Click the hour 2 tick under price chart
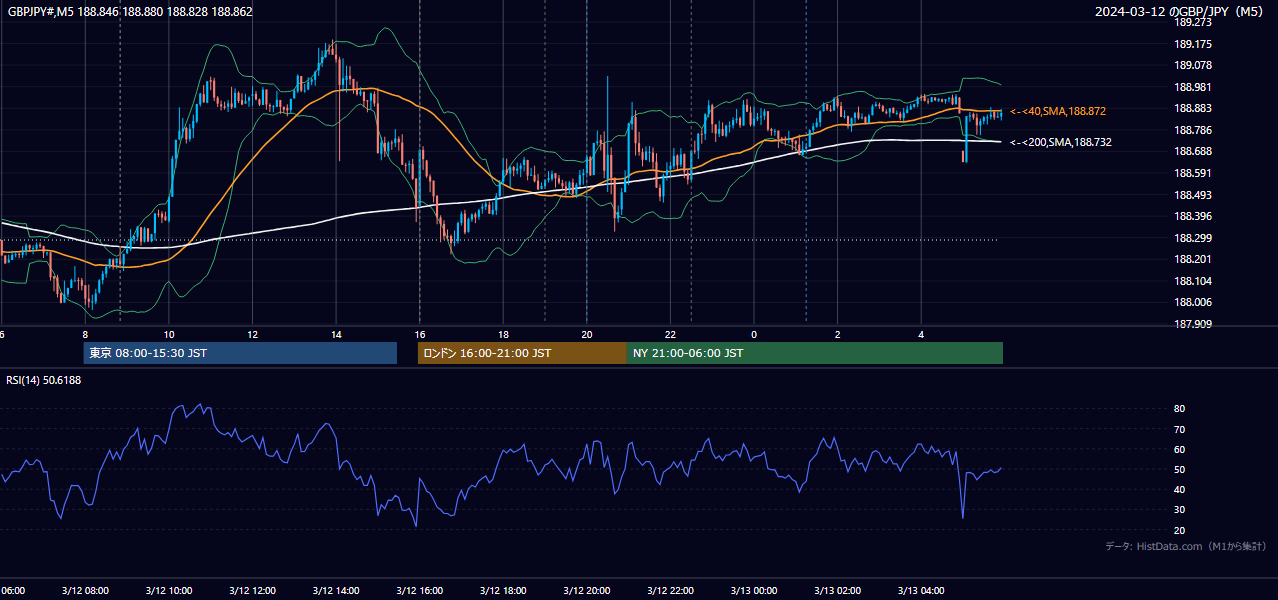Image resolution: width=1278 pixels, height=600 pixels. tap(837, 334)
